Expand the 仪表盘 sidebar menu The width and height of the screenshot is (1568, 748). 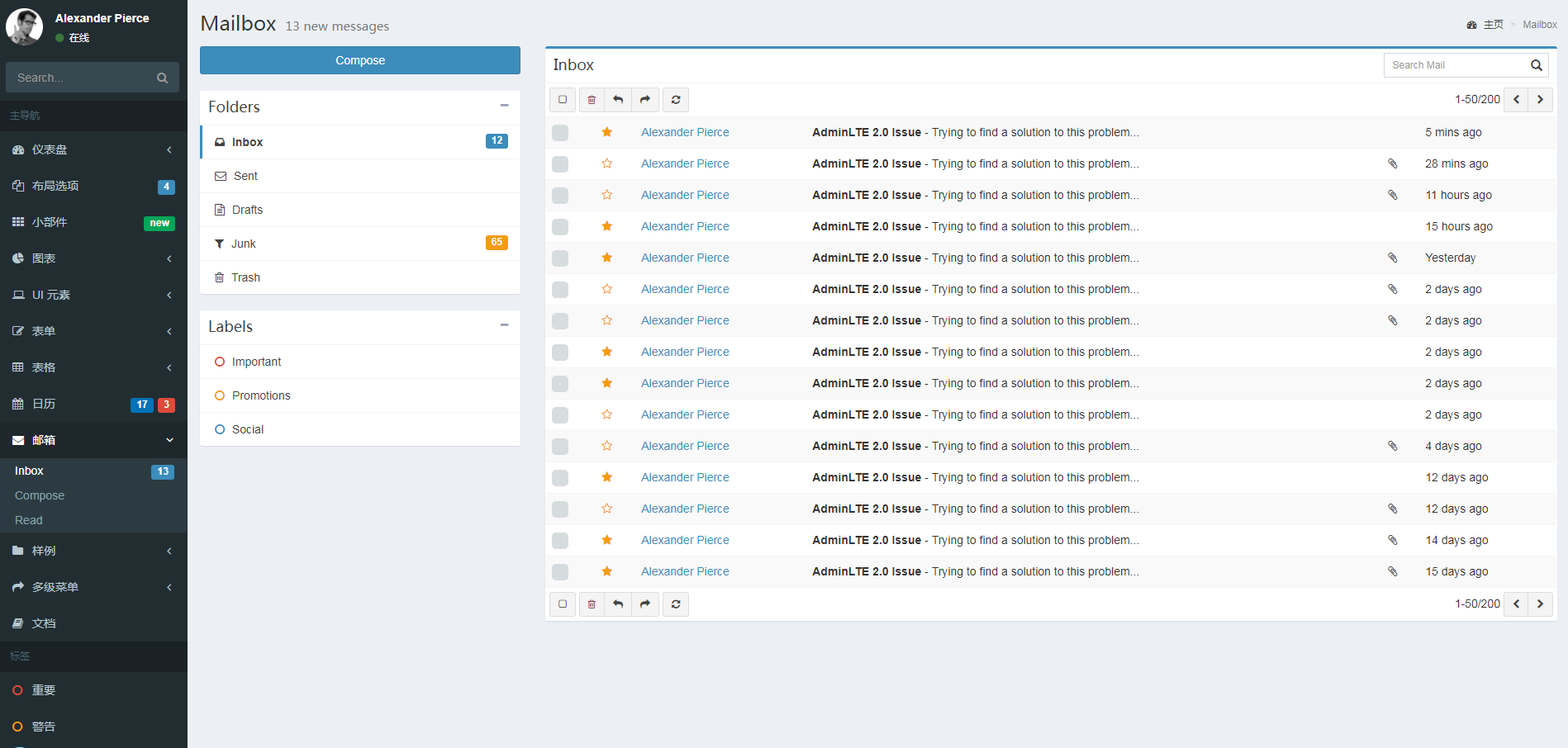[93, 149]
